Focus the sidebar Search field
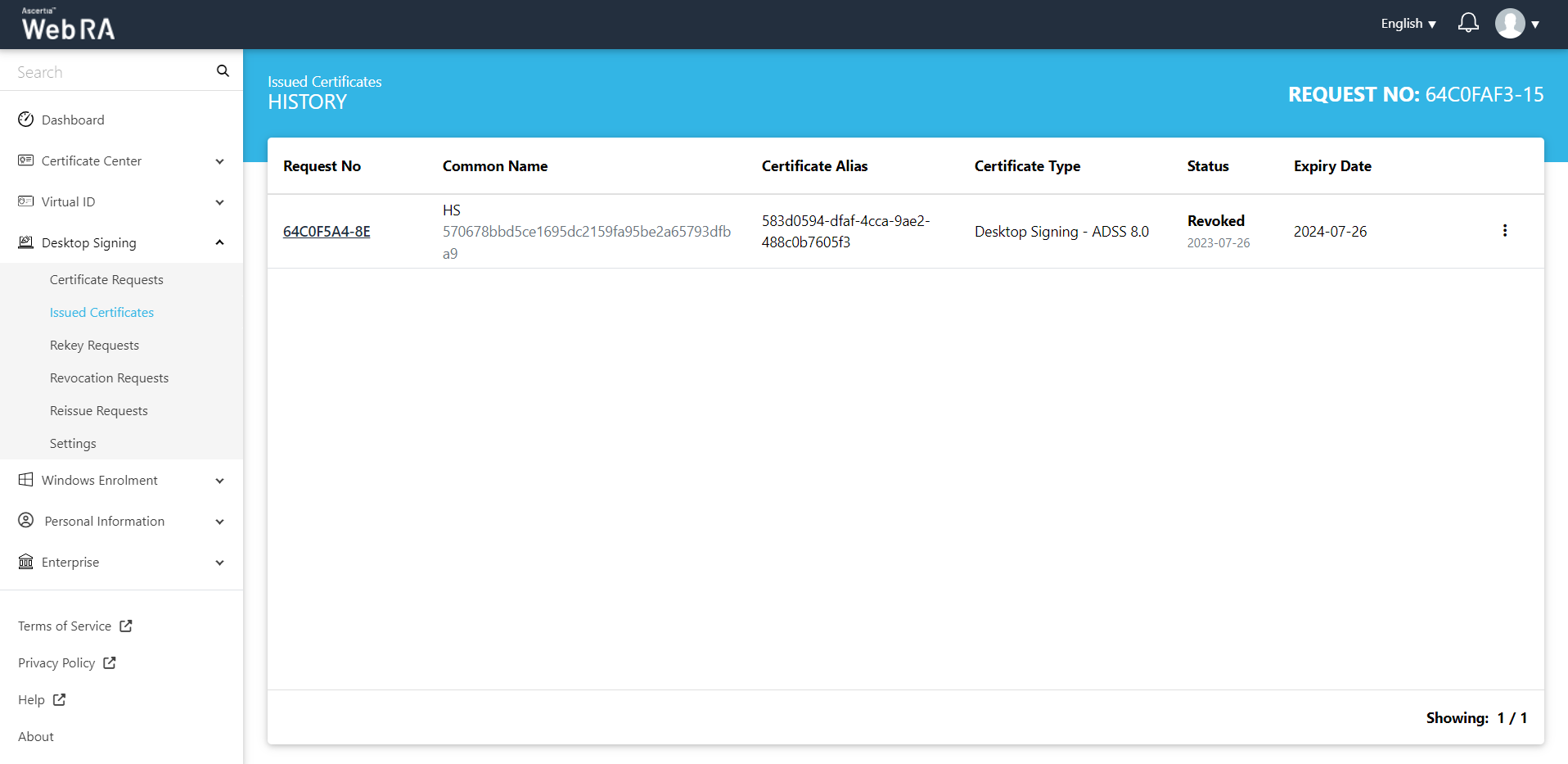The height and width of the screenshot is (764, 1568). [x=110, y=72]
